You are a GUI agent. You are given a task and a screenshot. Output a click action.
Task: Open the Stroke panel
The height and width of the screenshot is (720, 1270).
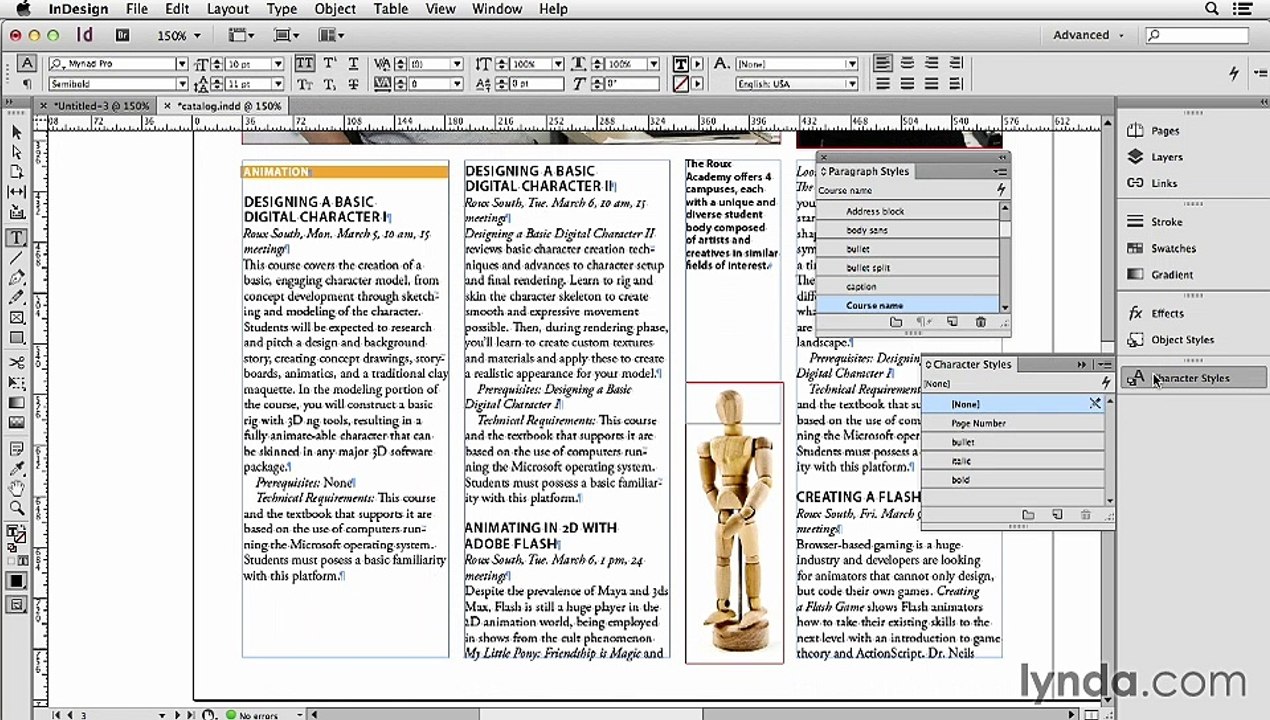point(1166,222)
